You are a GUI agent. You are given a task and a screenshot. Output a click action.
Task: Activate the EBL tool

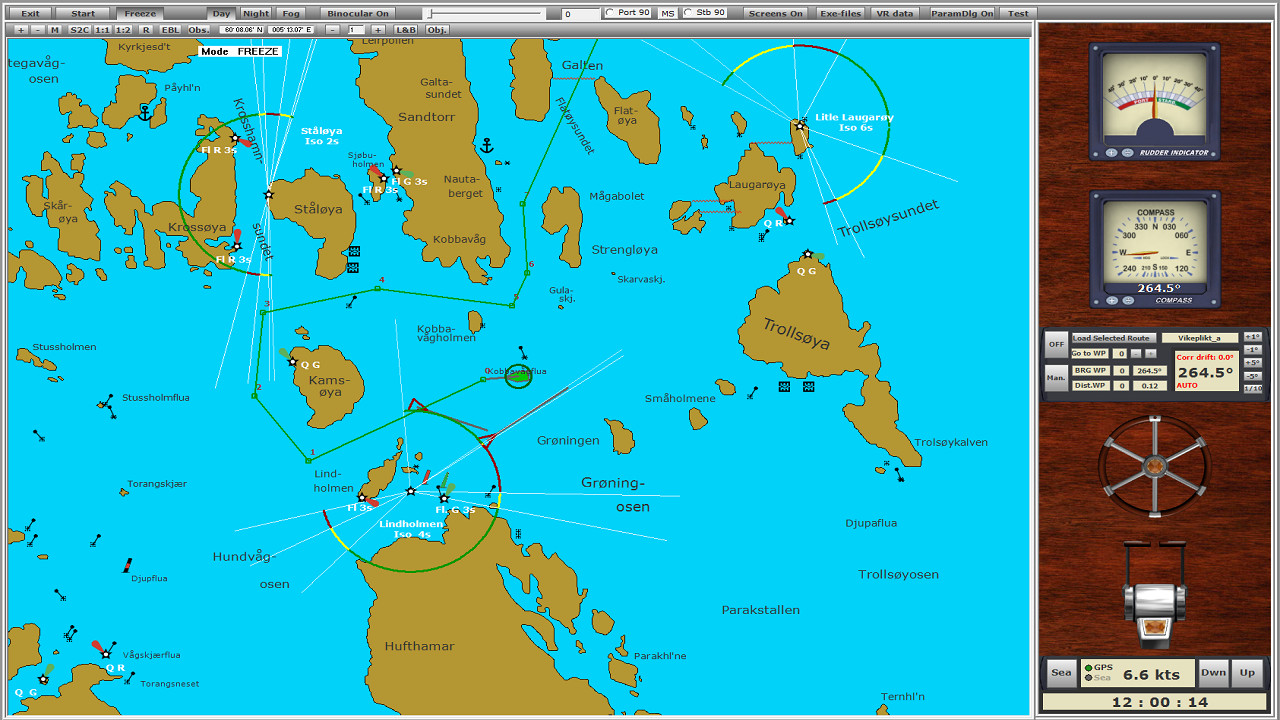point(172,29)
